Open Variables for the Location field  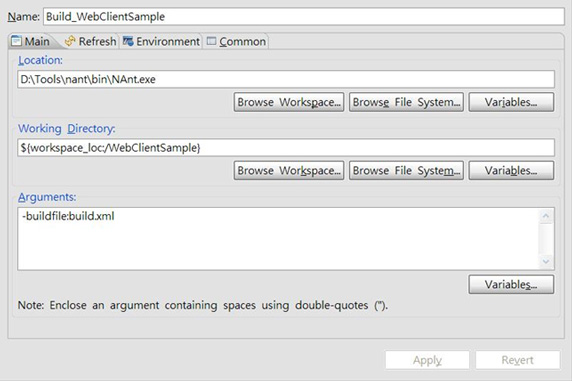[511, 102]
